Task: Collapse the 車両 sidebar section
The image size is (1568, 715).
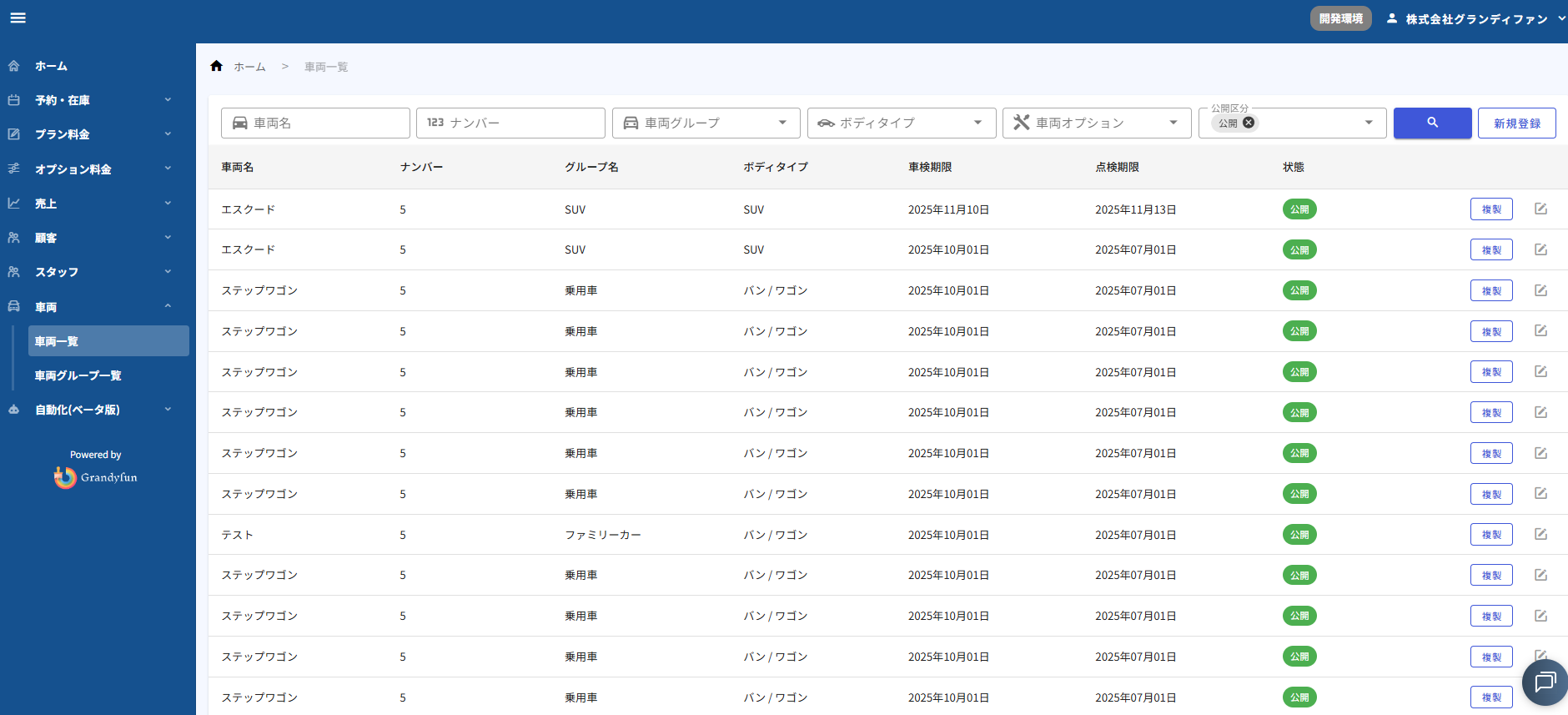Action: pos(168,306)
